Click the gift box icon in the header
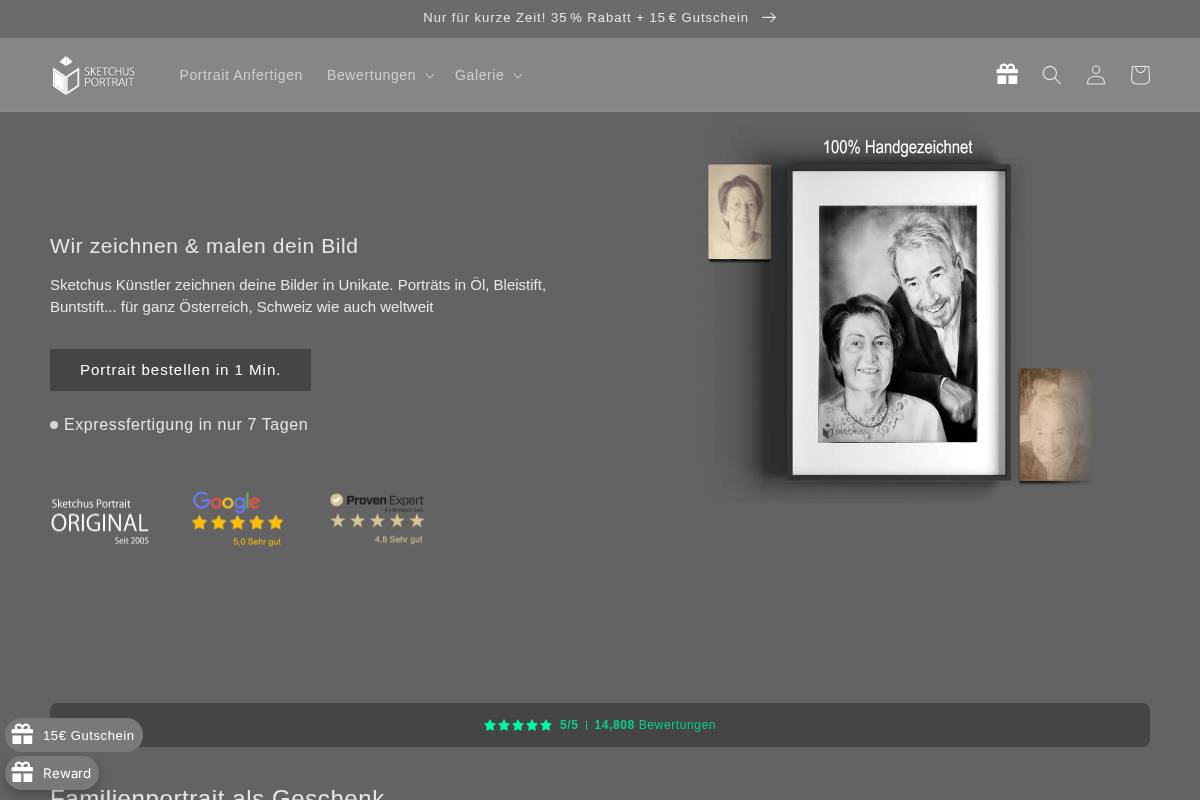 (1007, 74)
